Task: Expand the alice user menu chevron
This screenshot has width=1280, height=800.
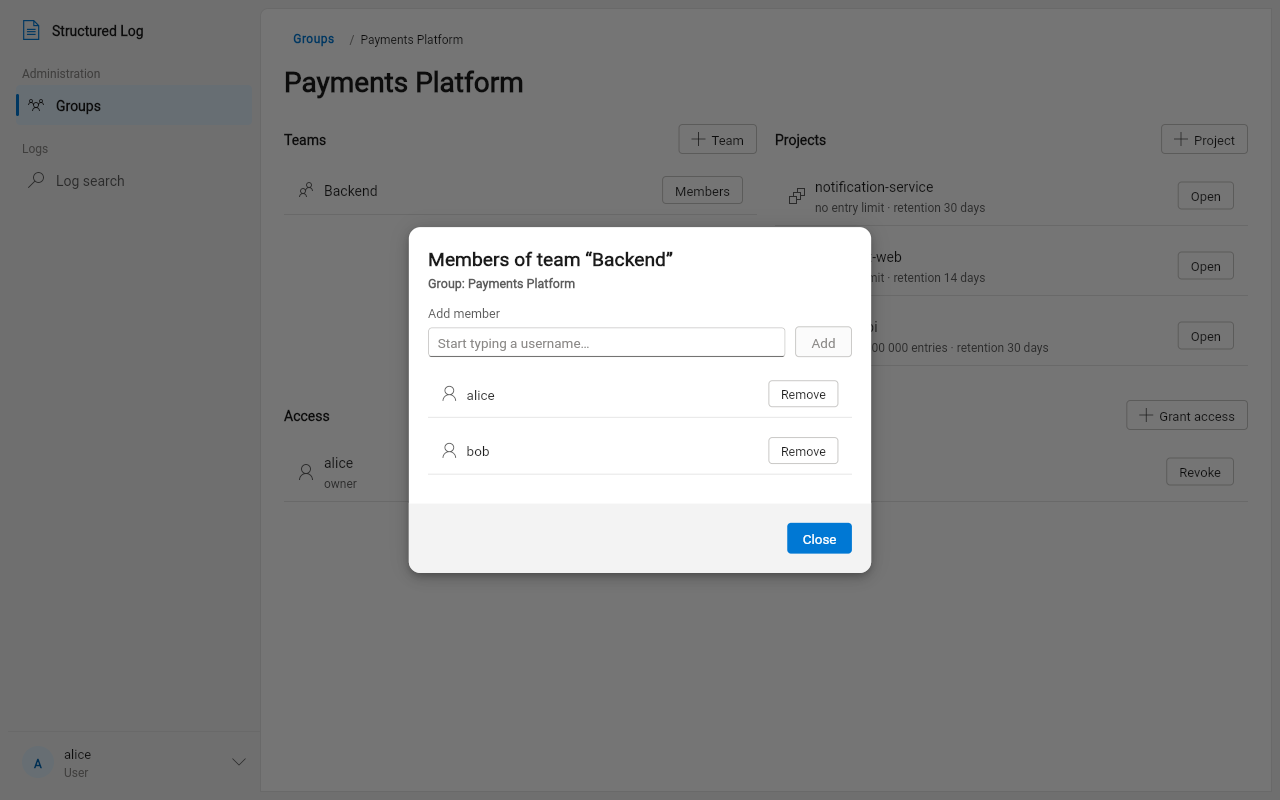Action: pyautogui.click(x=239, y=762)
